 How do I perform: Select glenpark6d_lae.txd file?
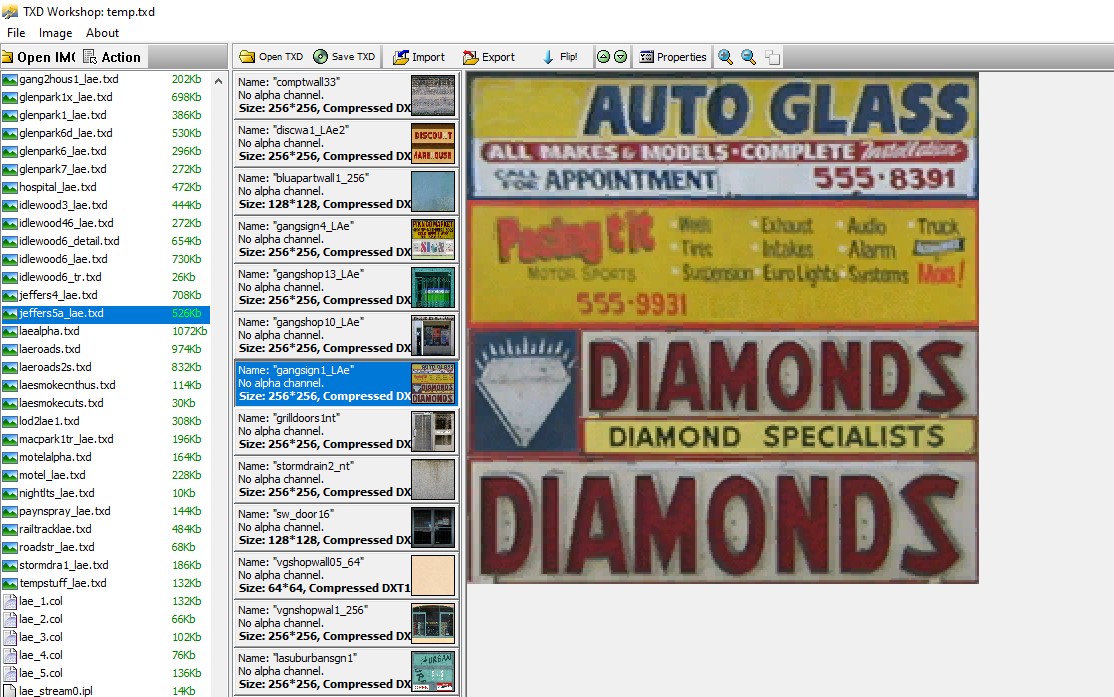click(105, 133)
